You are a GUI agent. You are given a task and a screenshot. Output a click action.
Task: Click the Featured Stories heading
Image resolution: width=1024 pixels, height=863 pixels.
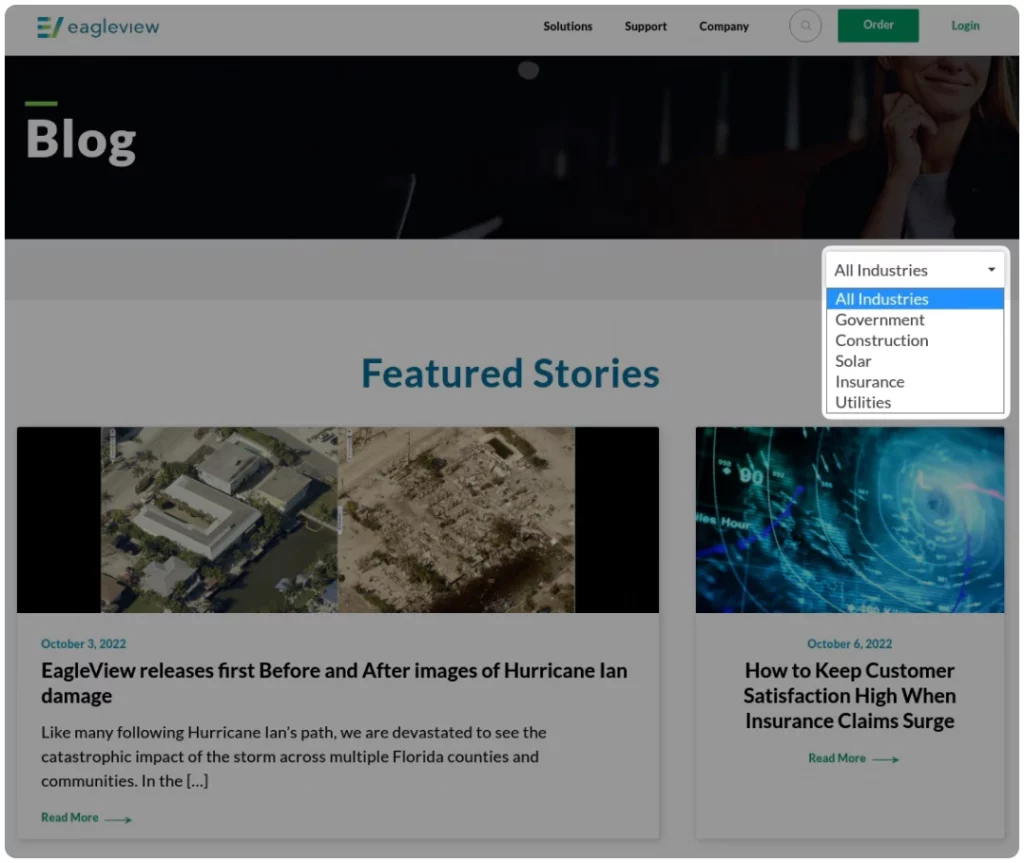pyautogui.click(x=510, y=373)
